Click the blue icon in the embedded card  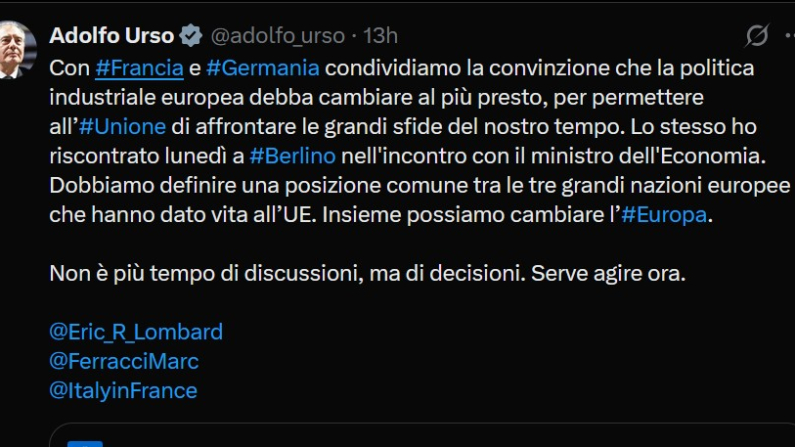coord(90,442)
